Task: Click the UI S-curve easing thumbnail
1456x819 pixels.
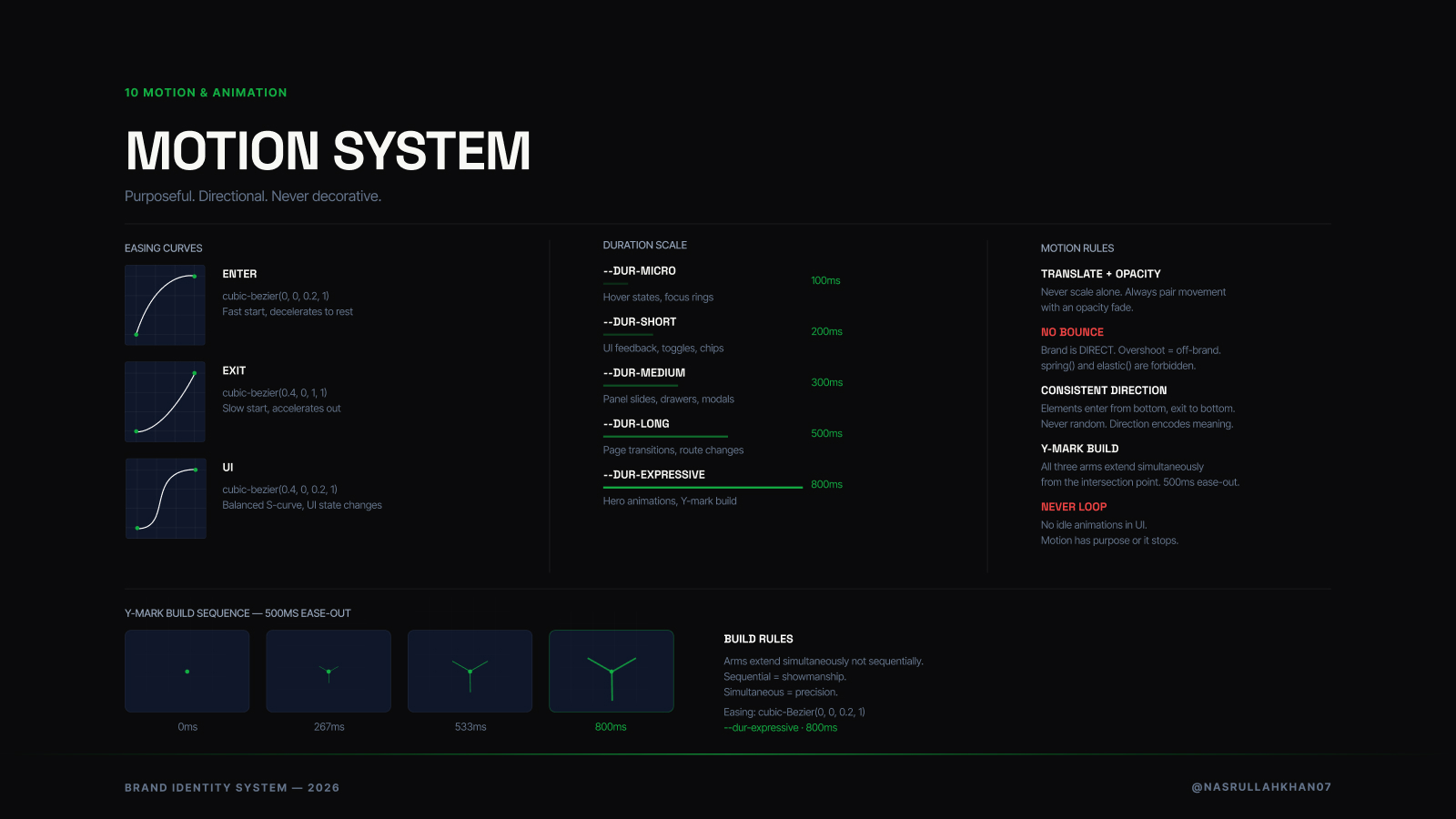Action: click(165, 498)
